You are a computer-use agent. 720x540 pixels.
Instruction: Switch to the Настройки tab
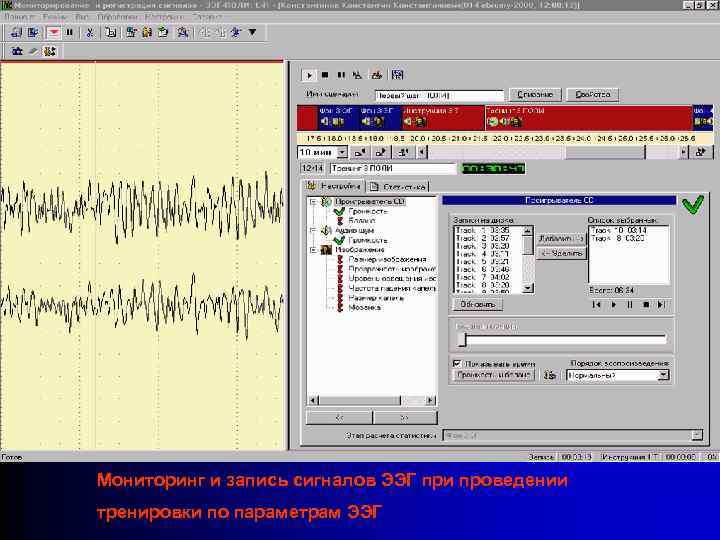(x=334, y=186)
